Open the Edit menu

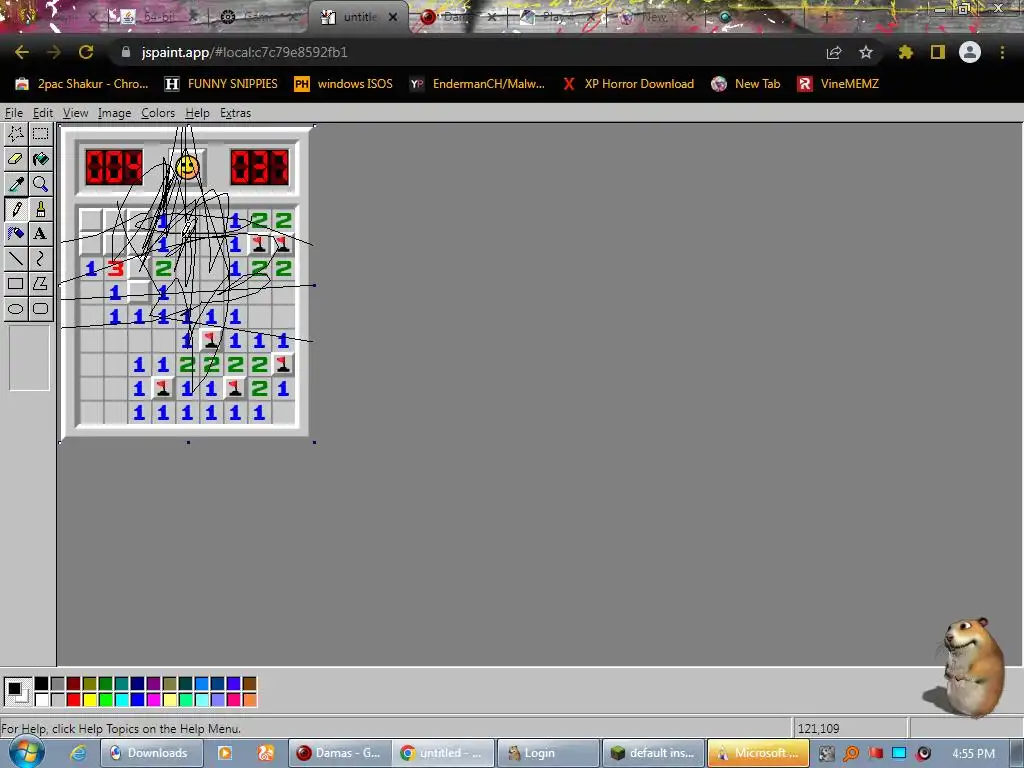coord(42,113)
